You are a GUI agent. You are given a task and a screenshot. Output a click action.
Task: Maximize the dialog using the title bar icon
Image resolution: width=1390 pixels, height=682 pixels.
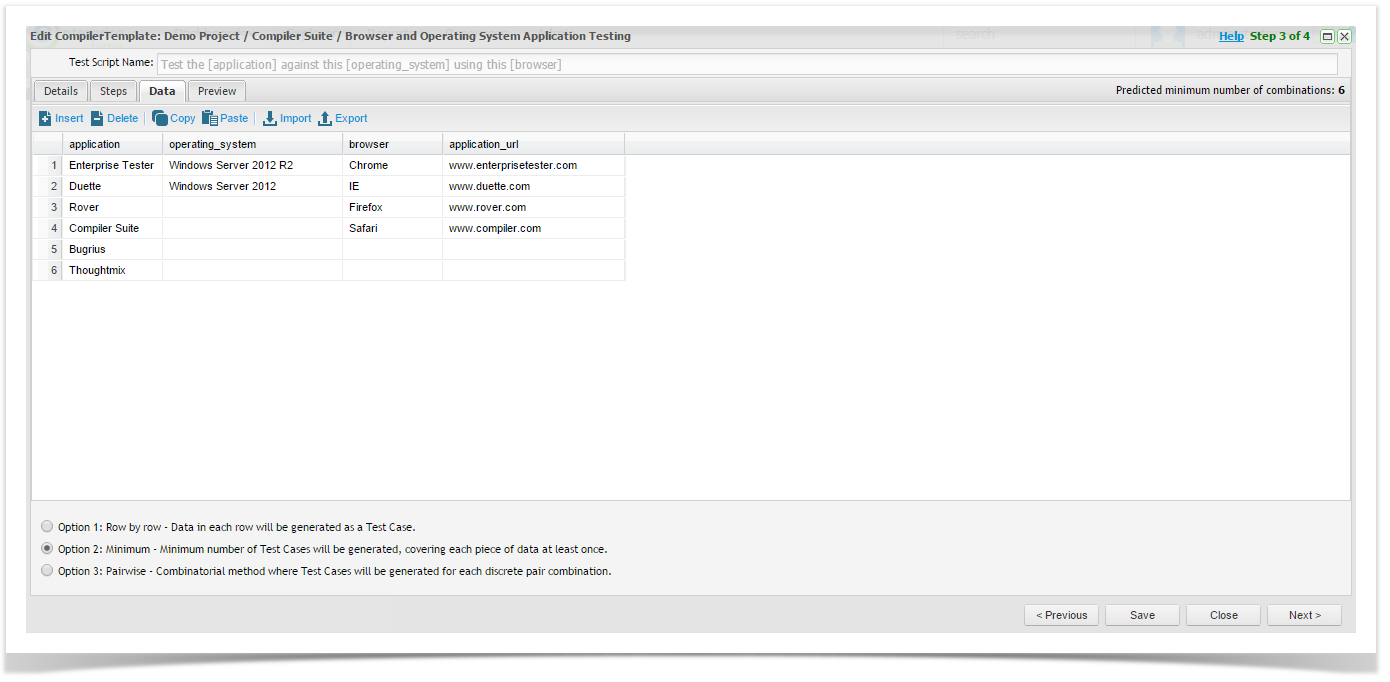[x=1327, y=36]
